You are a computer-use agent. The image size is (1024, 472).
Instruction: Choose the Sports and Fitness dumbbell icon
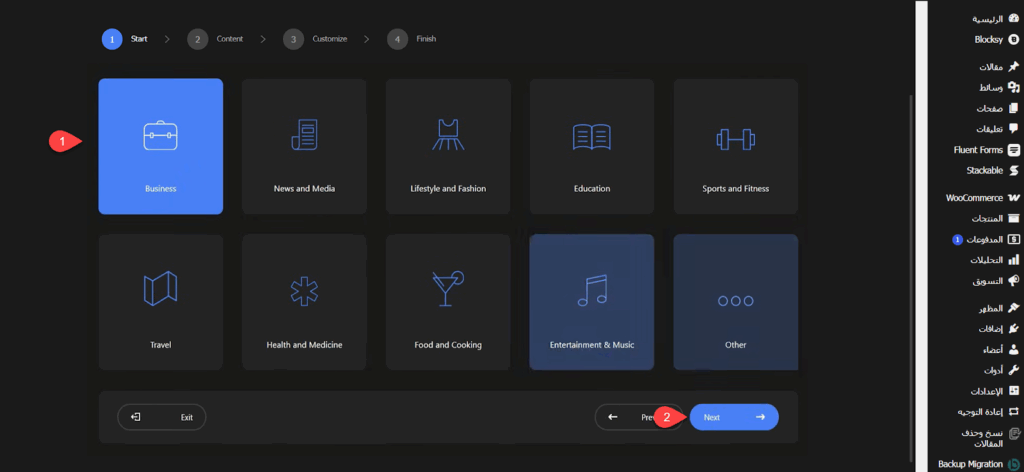[x=735, y=137]
